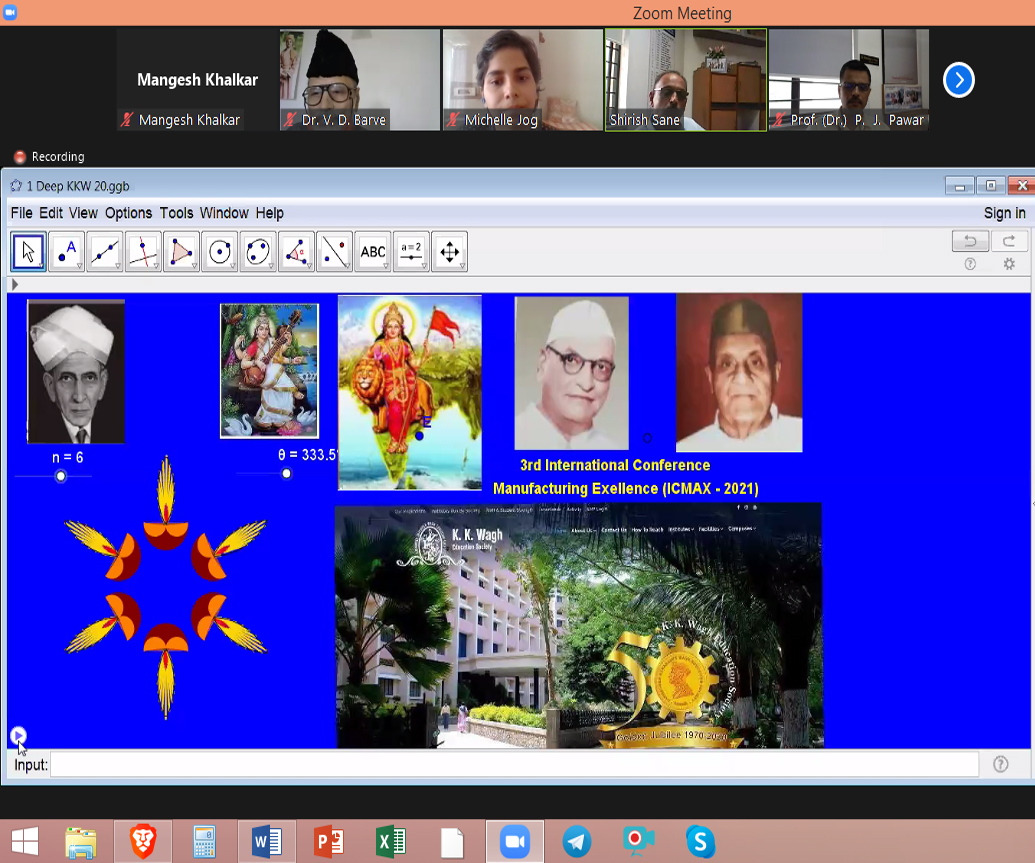Play the animation button in graphics view

(18, 735)
